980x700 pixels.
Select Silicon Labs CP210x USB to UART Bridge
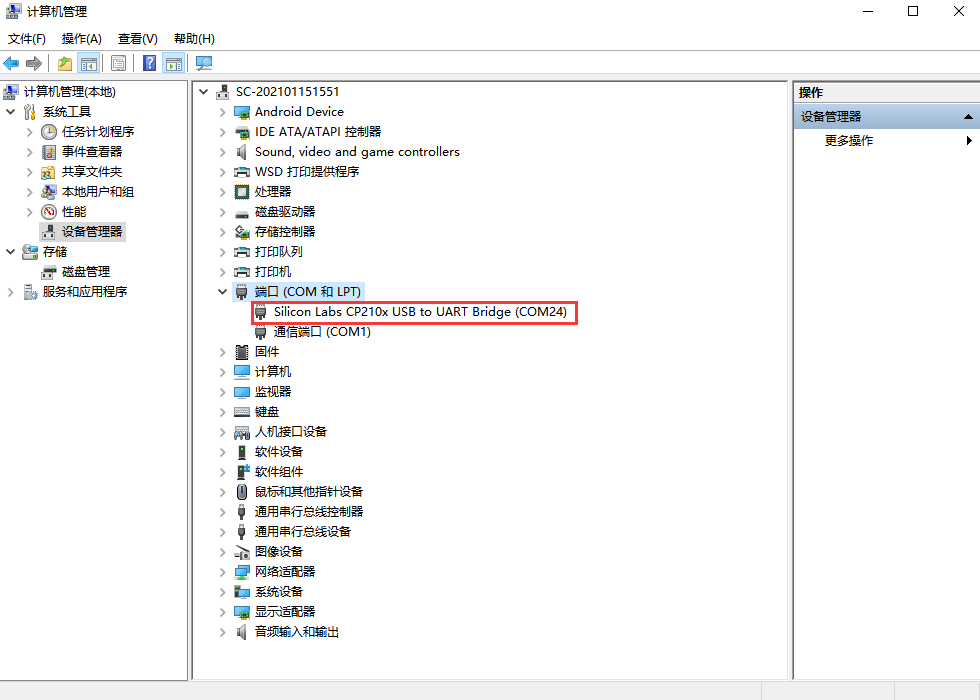pyautogui.click(x=420, y=312)
